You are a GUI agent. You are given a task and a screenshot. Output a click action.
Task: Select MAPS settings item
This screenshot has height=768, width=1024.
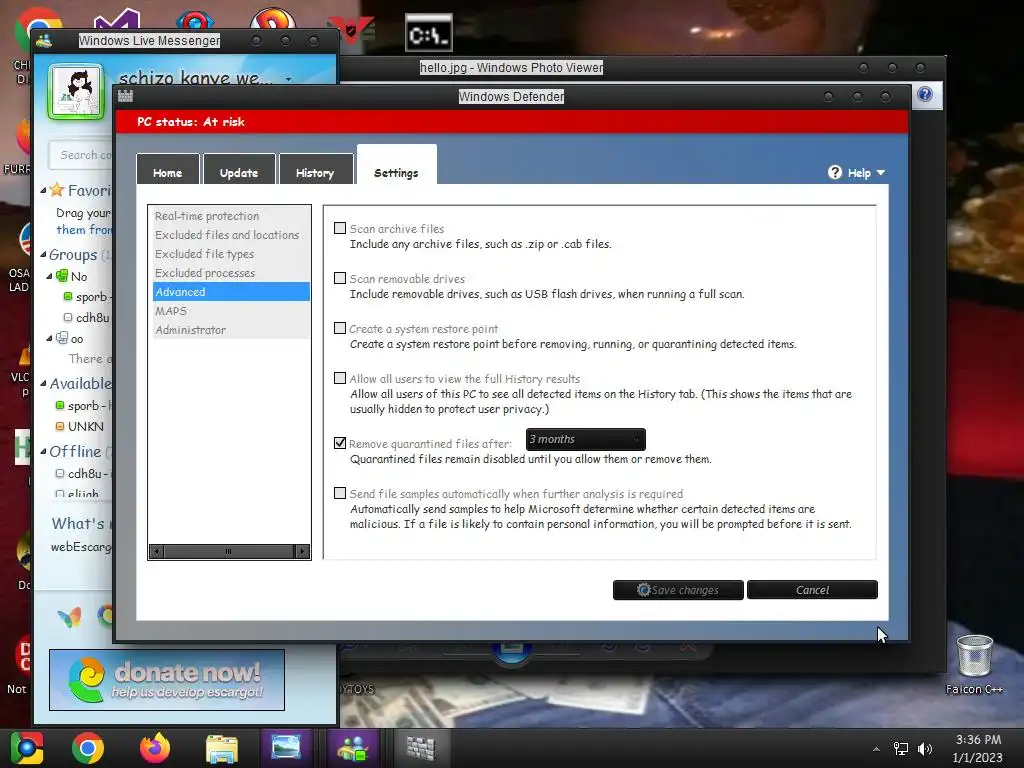(231, 311)
